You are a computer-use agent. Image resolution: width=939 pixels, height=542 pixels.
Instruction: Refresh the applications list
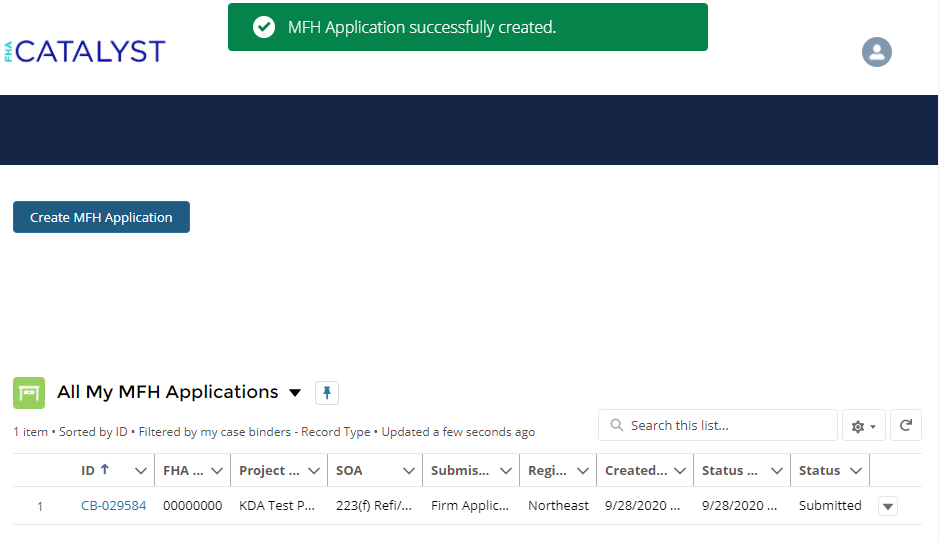point(905,425)
